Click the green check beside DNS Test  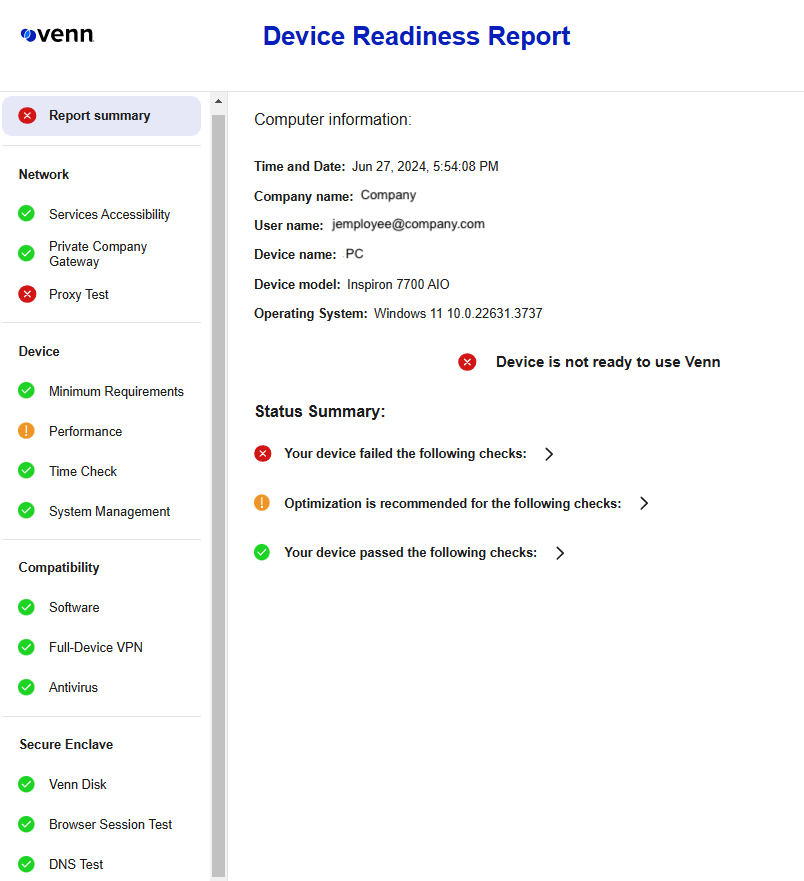click(x=26, y=864)
